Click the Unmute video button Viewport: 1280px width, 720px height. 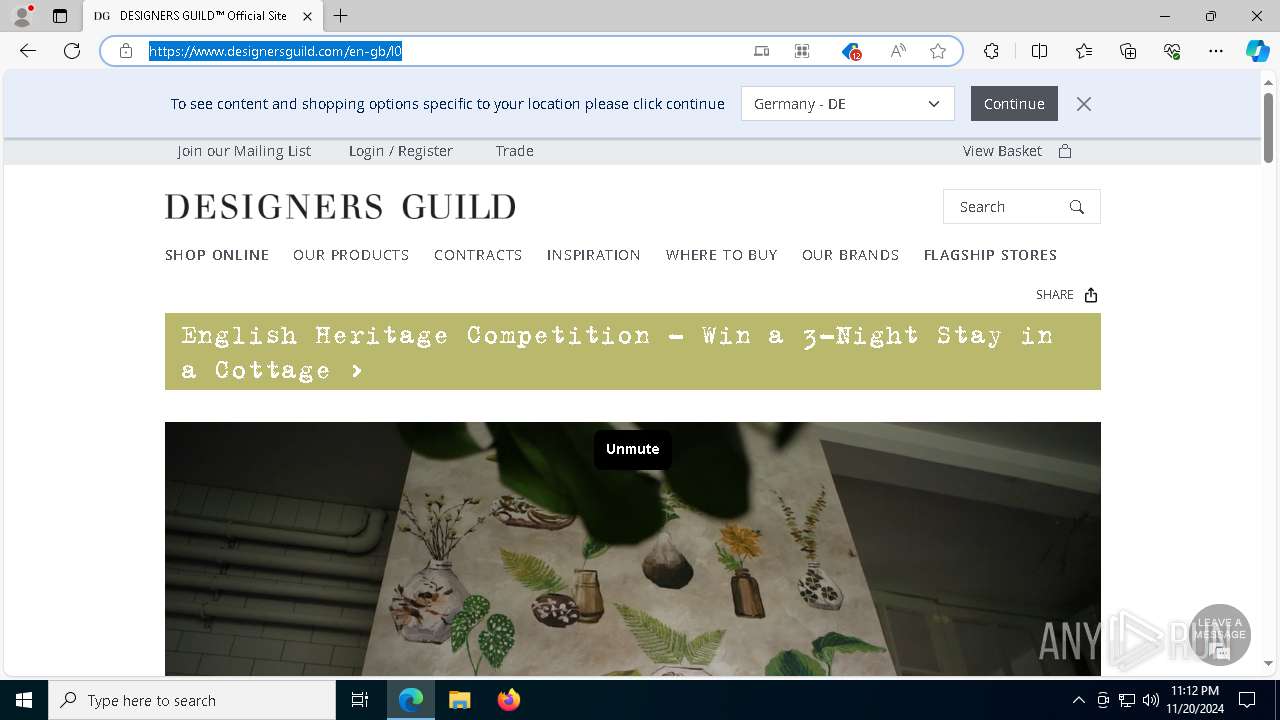coord(633,449)
